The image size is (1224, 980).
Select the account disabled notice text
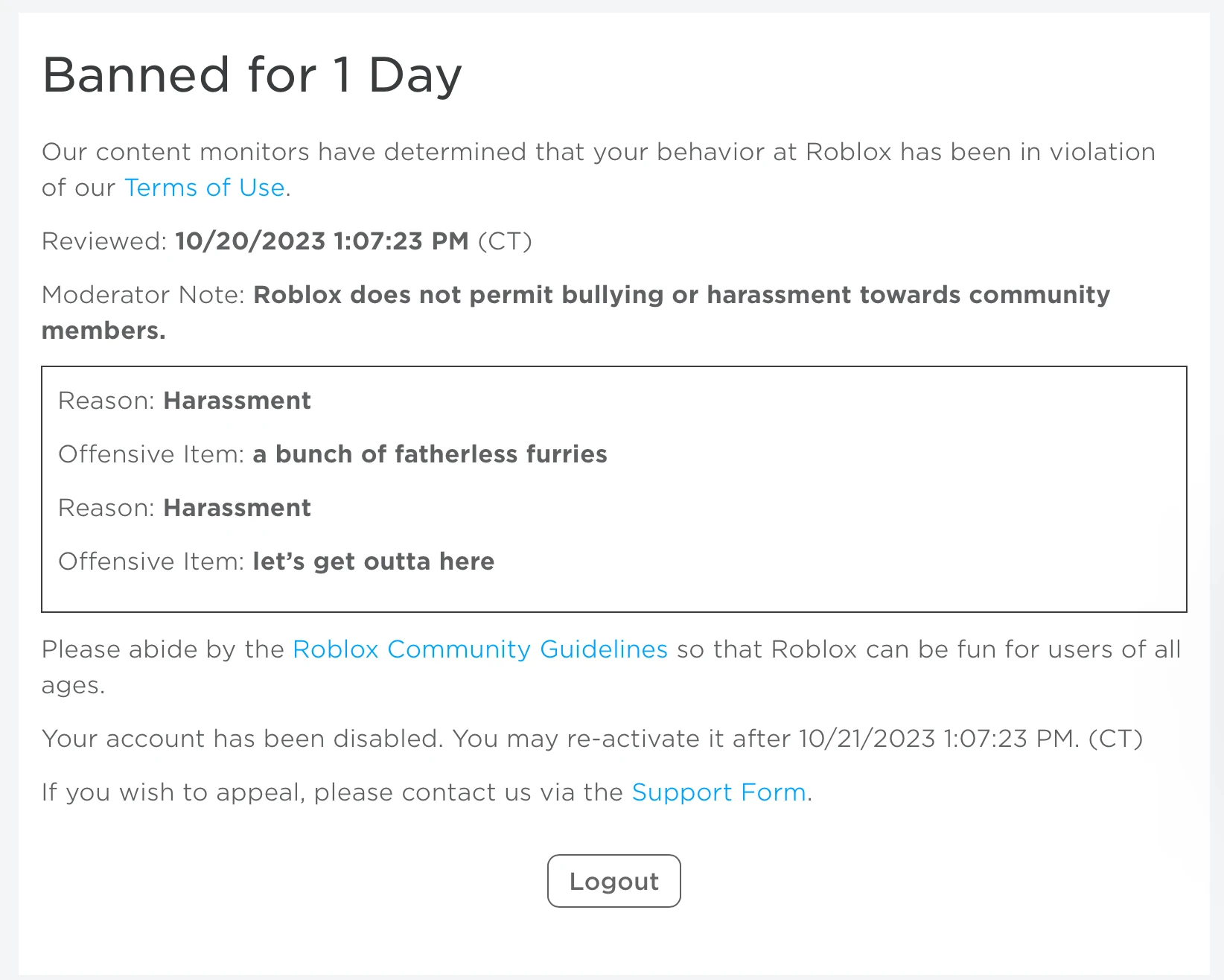592,738
